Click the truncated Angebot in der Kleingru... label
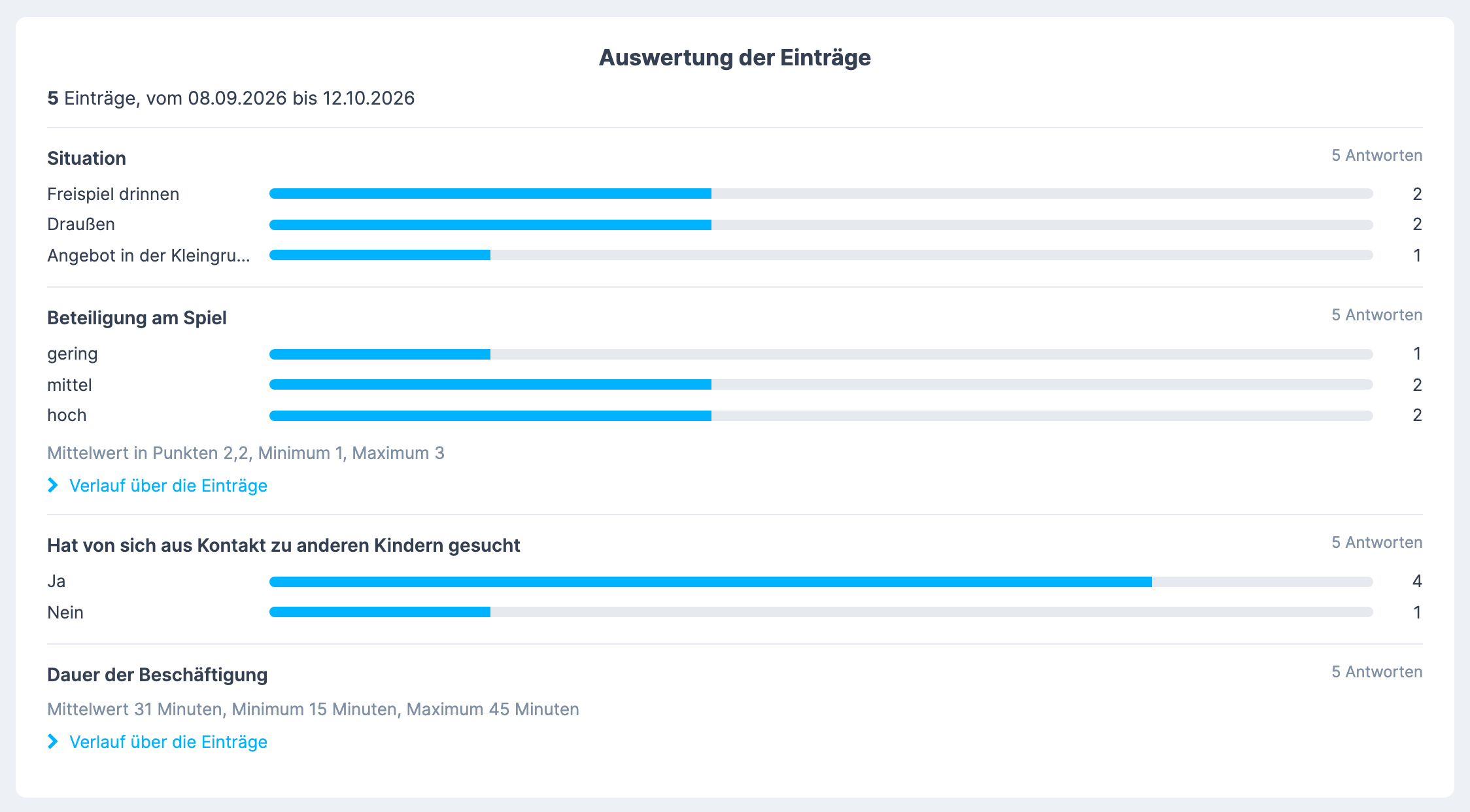The image size is (1470, 812). coord(148,256)
